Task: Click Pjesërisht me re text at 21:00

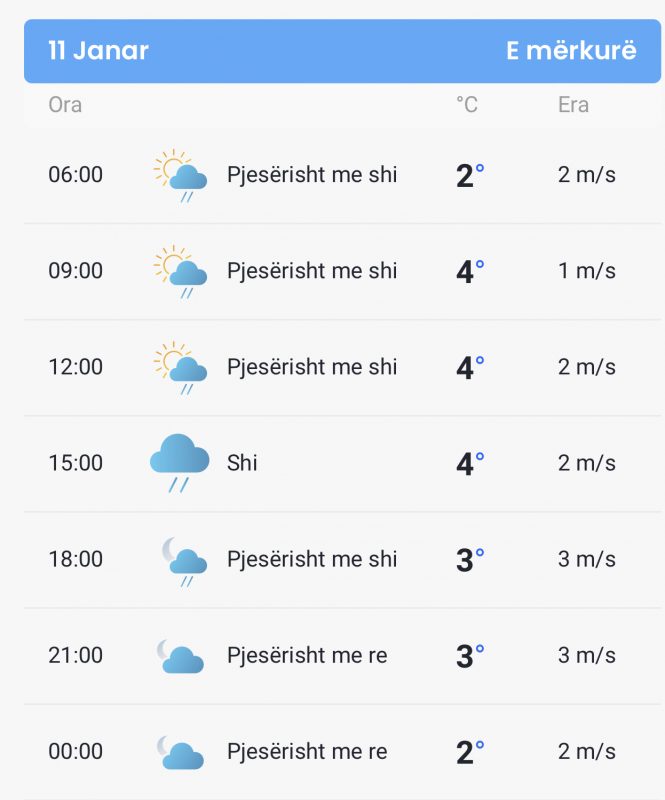Action: [x=307, y=656]
